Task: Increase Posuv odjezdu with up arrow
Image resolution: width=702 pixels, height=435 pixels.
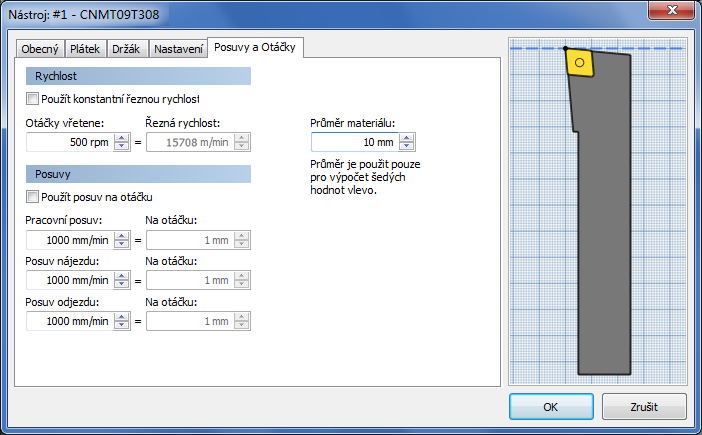Action: (121, 317)
